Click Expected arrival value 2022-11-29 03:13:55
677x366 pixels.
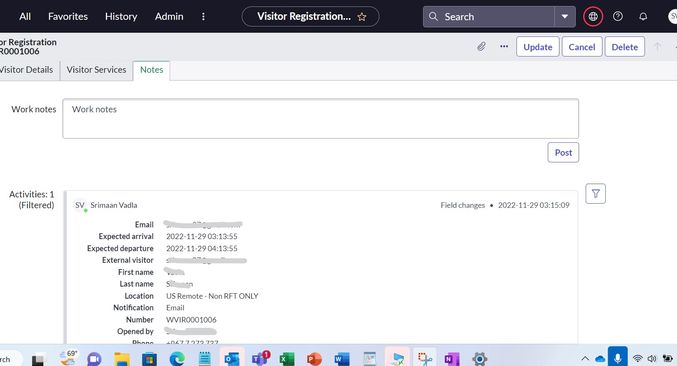click(202, 237)
